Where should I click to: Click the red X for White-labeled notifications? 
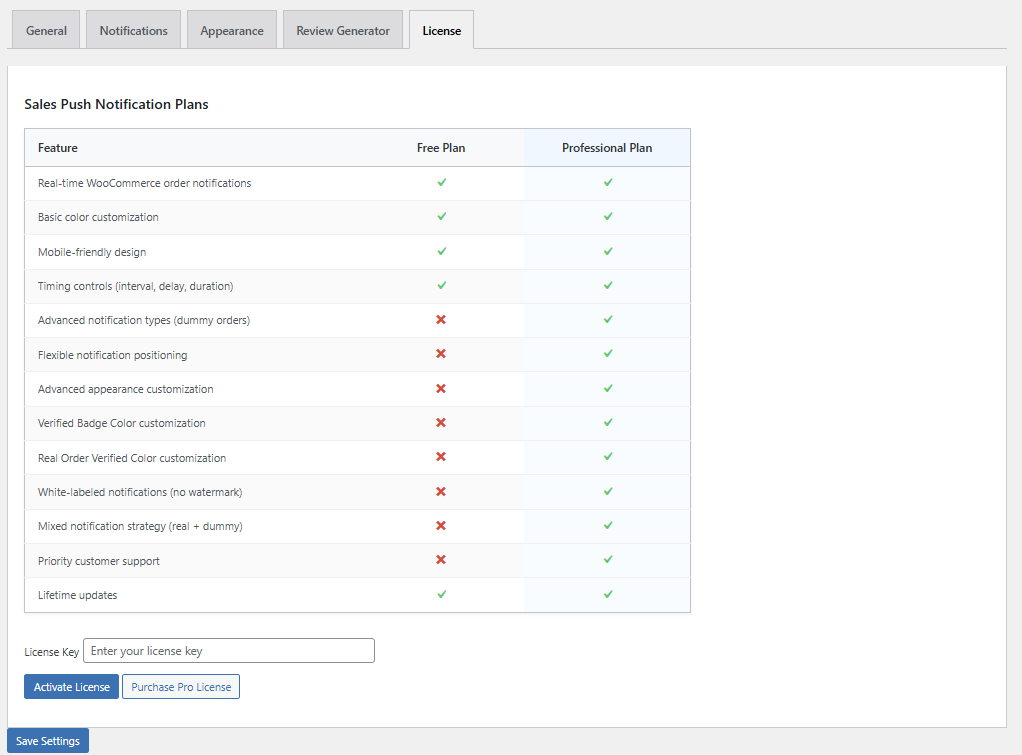[x=441, y=492]
